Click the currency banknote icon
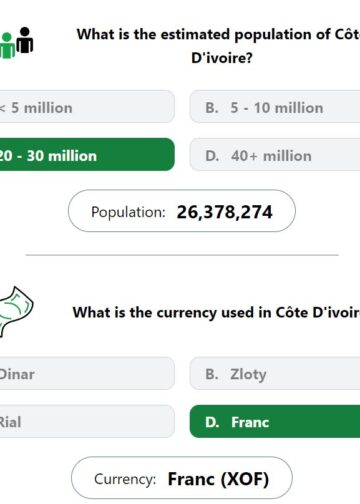 point(16,311)
